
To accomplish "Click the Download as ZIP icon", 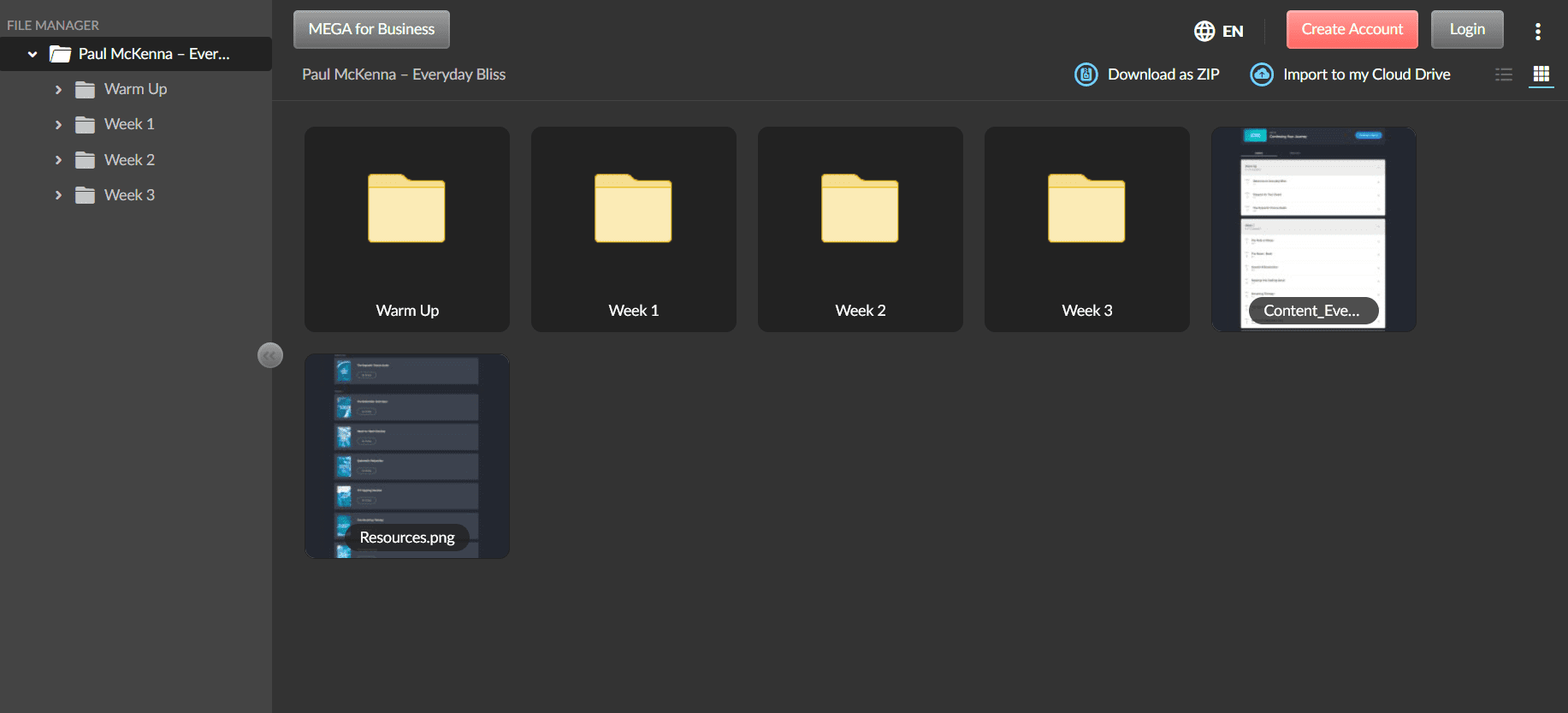I will [x=1086, y=74].
